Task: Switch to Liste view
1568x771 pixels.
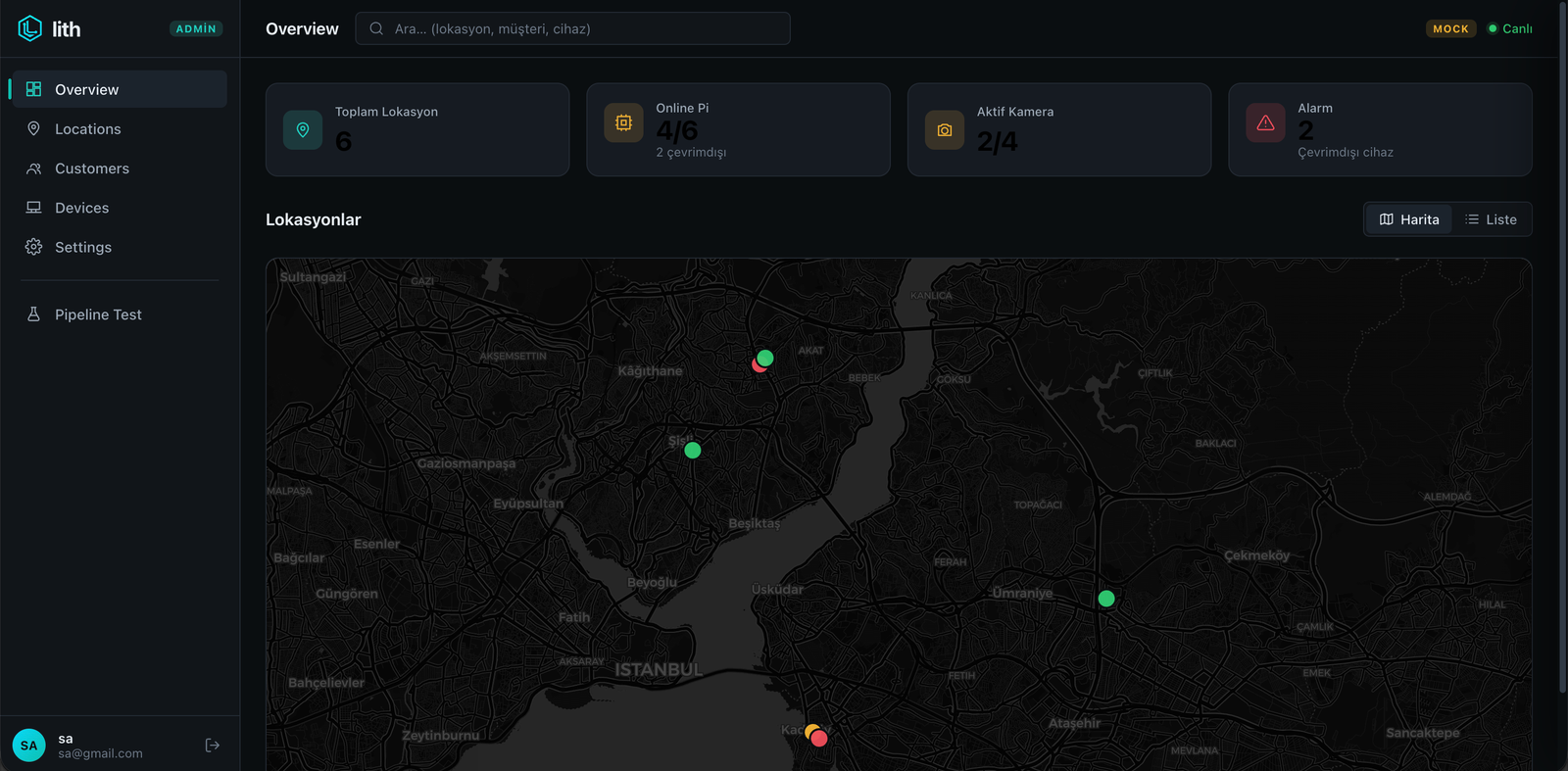Action: [x=1491, y=219]
